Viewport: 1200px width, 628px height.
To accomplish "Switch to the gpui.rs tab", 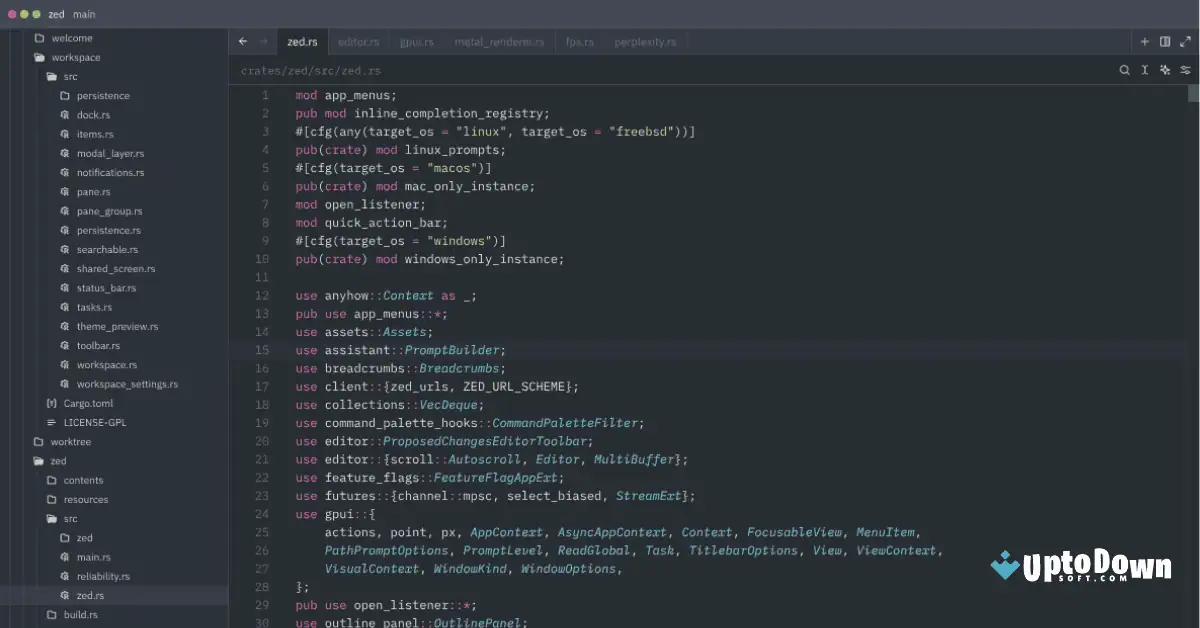I will 415,41.
